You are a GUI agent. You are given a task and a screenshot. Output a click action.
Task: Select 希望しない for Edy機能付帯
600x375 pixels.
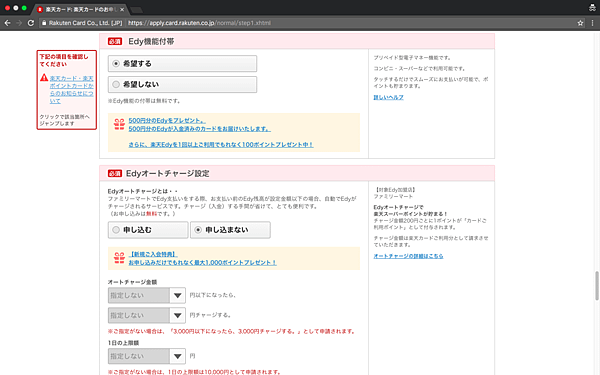183,84
